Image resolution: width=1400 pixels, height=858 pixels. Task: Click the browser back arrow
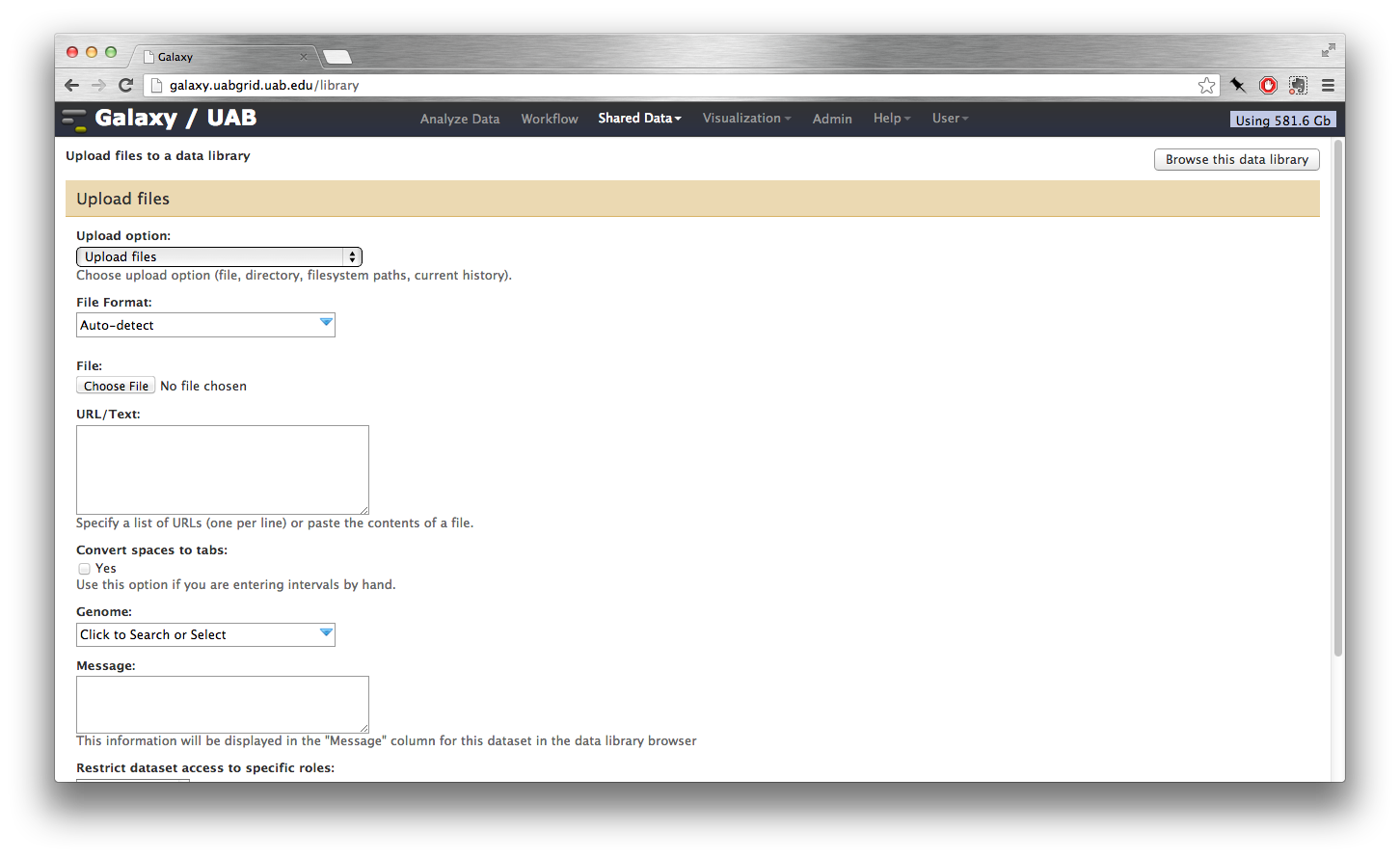(x=71, y=85)
